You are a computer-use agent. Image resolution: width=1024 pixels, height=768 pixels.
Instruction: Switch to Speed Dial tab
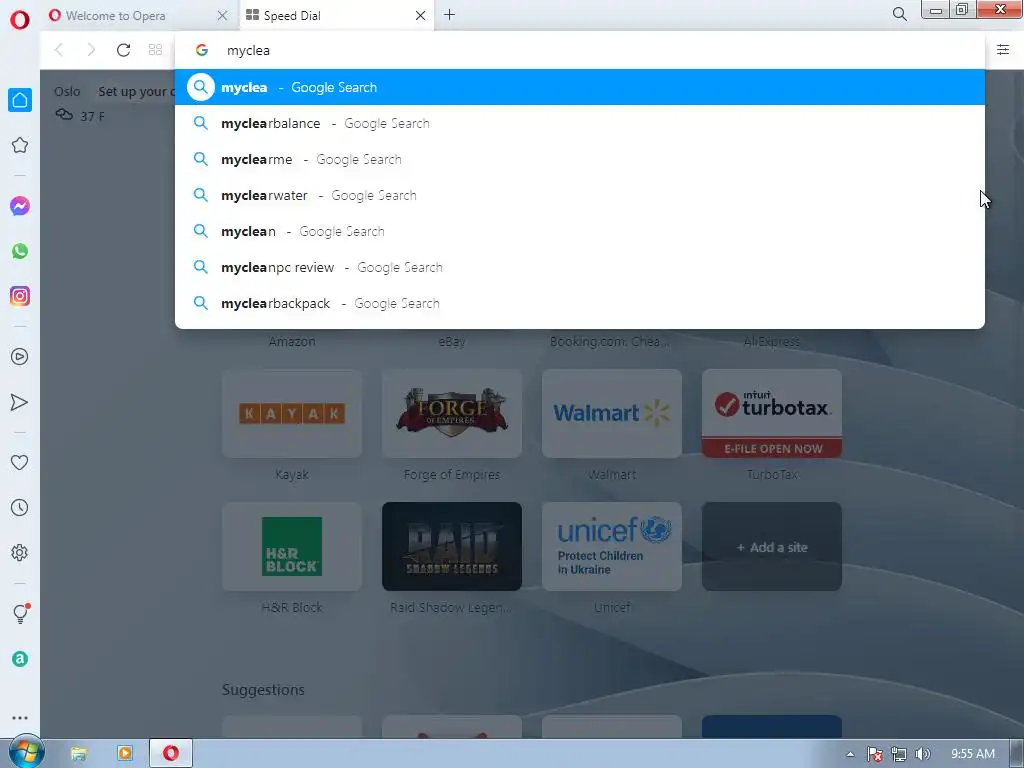337,15
